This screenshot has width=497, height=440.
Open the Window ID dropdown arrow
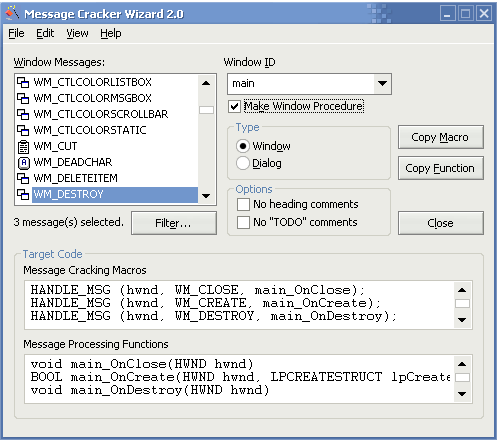coord(382,84)
